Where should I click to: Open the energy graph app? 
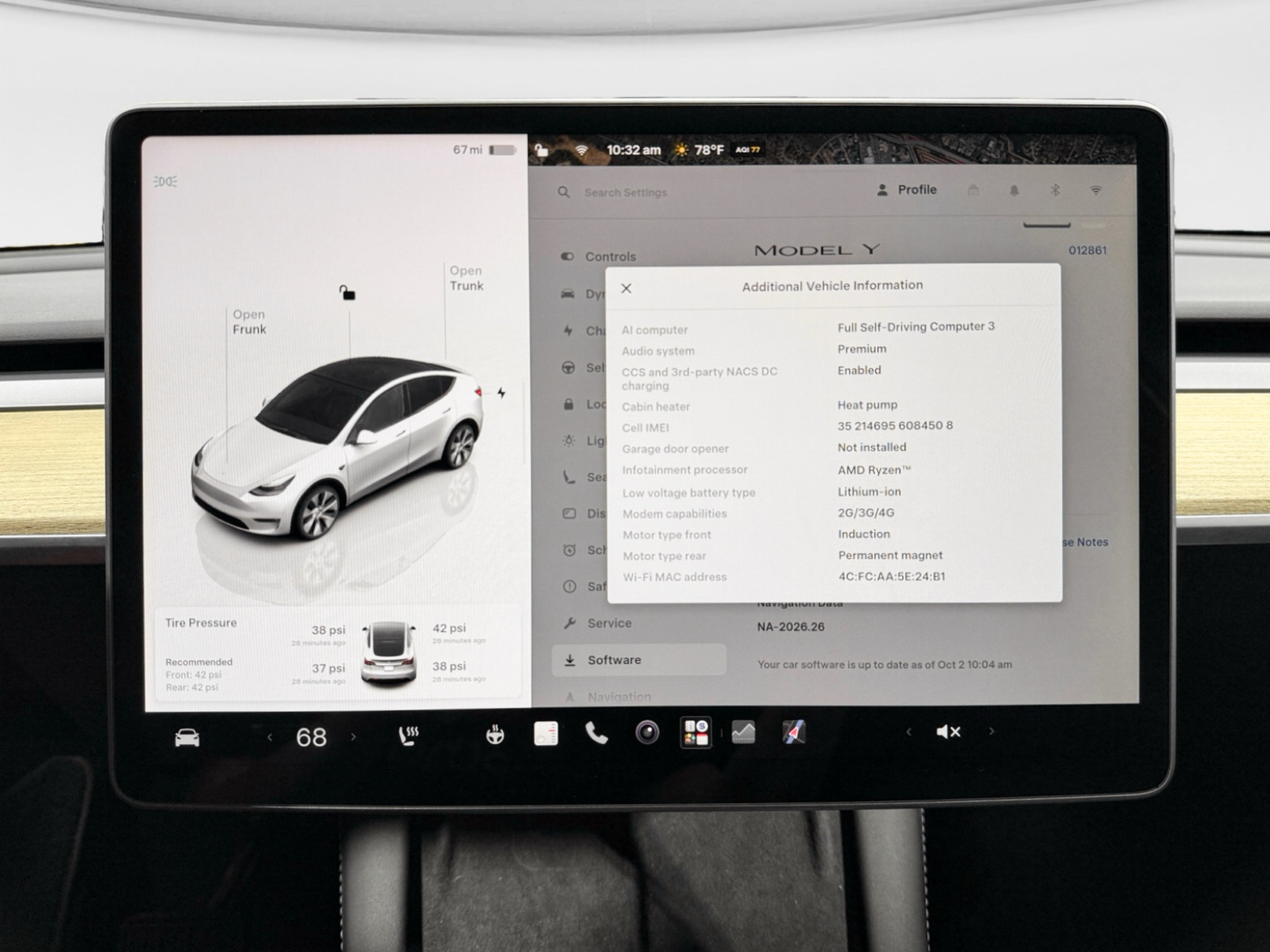(x=744, y=732)
